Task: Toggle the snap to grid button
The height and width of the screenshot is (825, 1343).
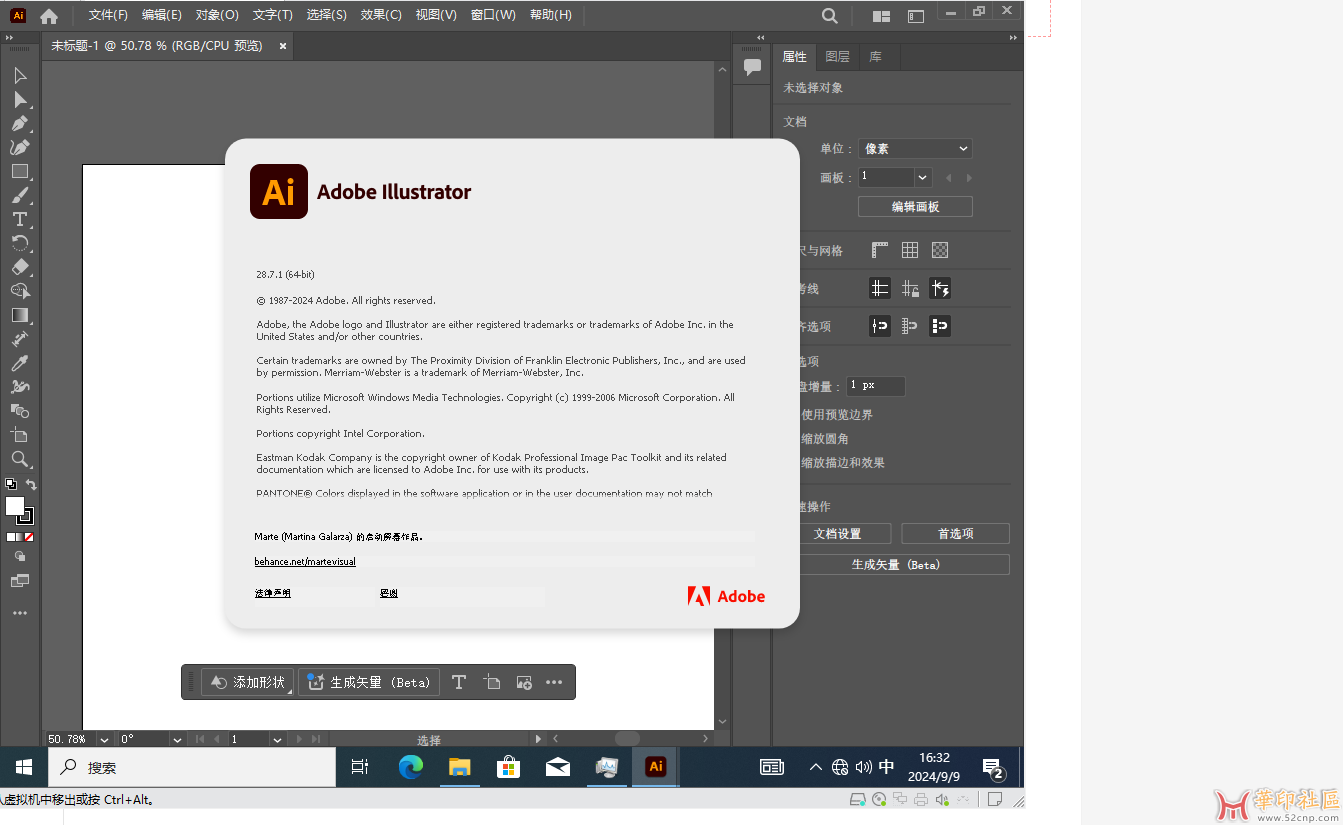Action: pos(910,326)
